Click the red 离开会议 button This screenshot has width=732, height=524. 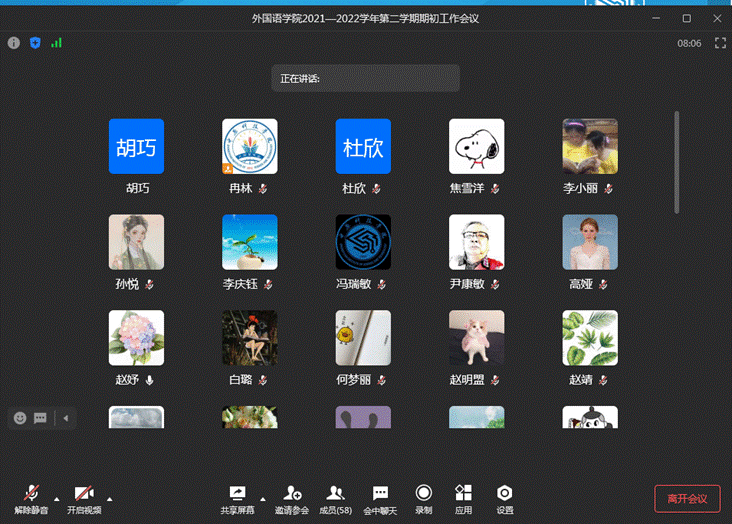point(687,498)
